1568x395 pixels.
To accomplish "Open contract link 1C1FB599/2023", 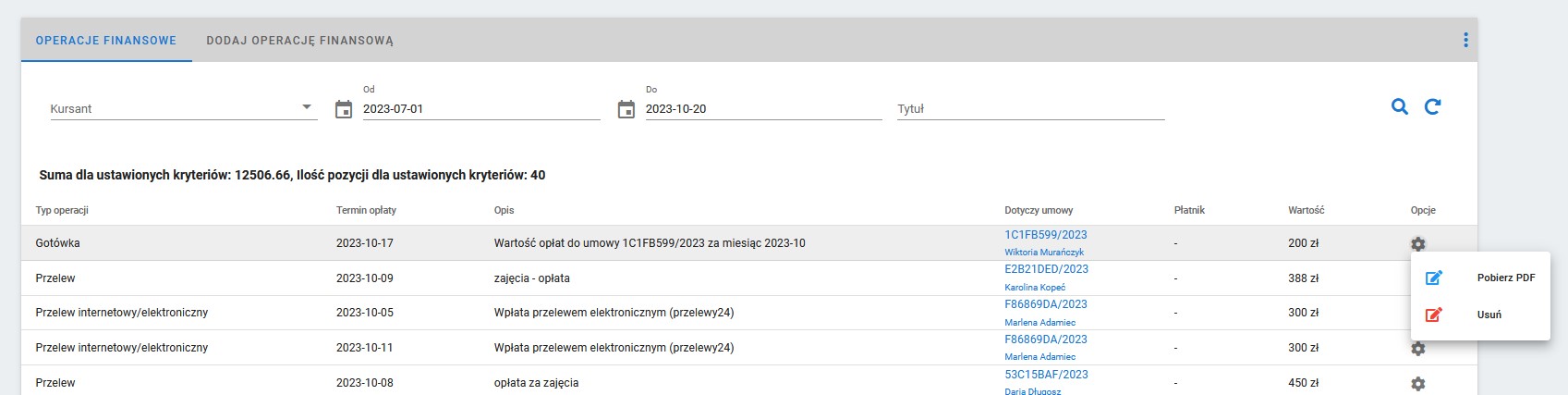I will tap(1046, 235).
